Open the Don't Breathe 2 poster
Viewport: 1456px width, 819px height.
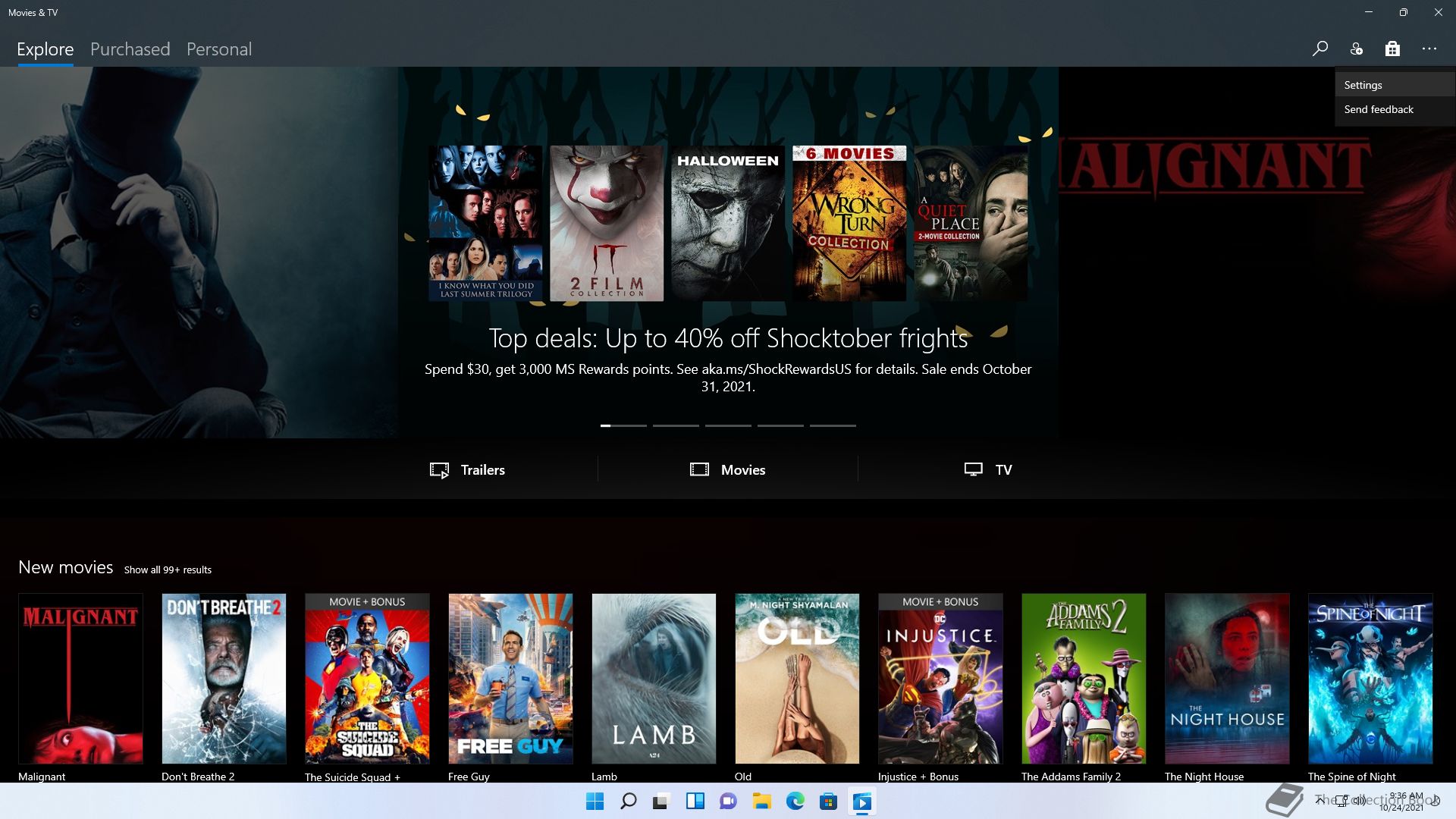tap(224, 679)
